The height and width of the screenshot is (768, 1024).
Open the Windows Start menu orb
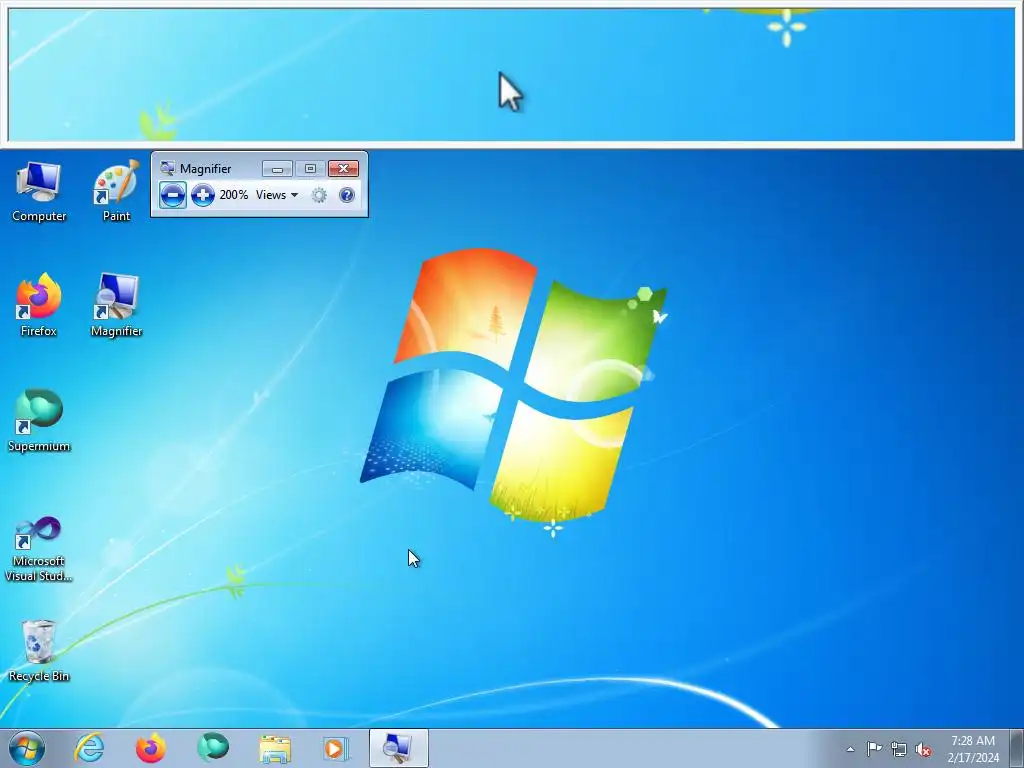pos(27,748)
